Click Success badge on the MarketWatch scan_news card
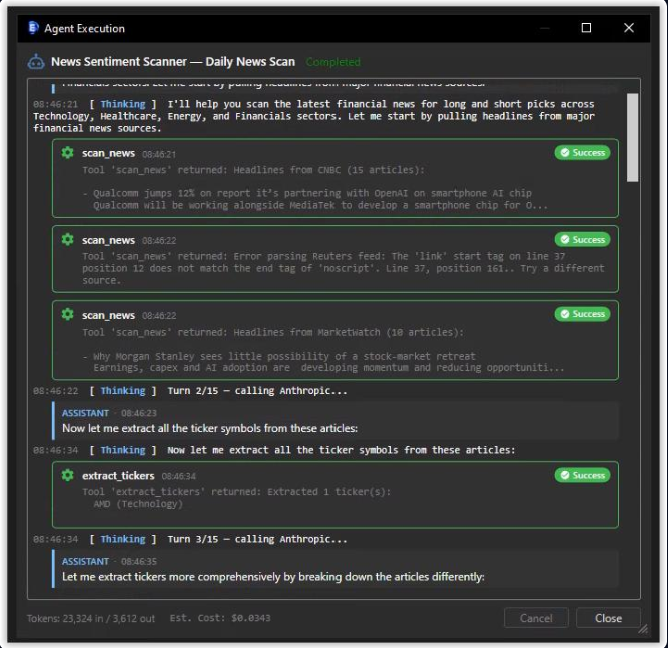Viewport: 668px width, 648px height. (582, 314)
